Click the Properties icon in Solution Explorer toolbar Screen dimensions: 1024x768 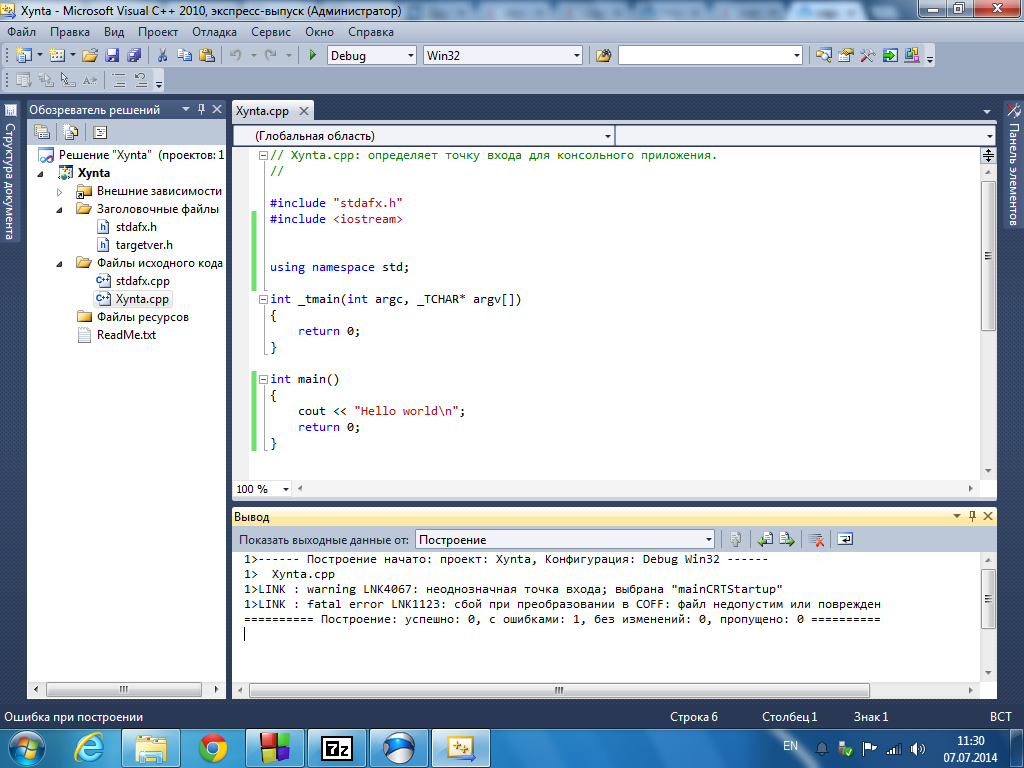(x=42, y=131)
